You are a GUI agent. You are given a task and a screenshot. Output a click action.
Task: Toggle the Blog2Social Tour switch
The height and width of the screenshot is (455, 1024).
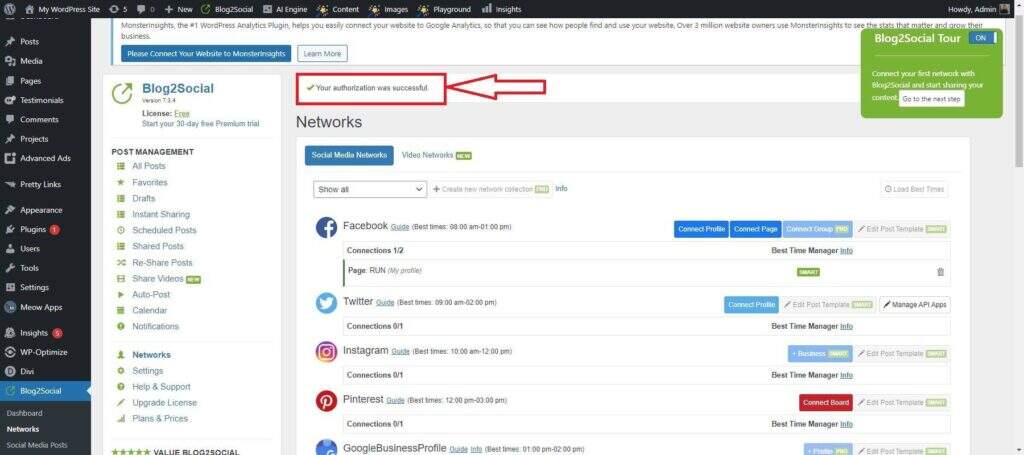pyautogui.click(x=983, y=38)
